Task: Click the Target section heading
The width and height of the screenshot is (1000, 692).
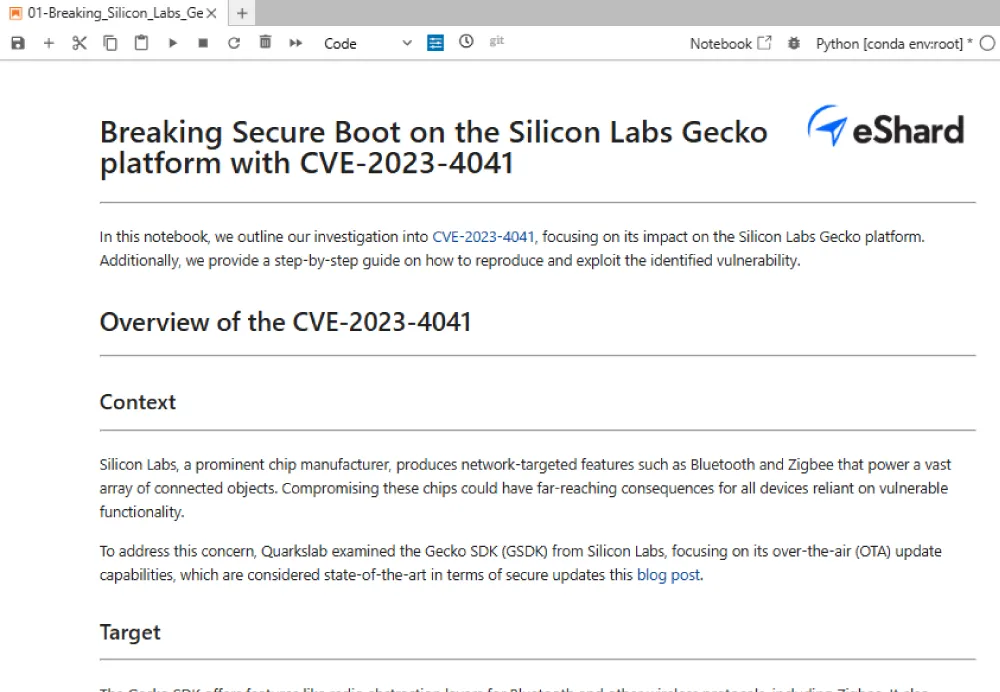Action: click(x=130, y=632)
